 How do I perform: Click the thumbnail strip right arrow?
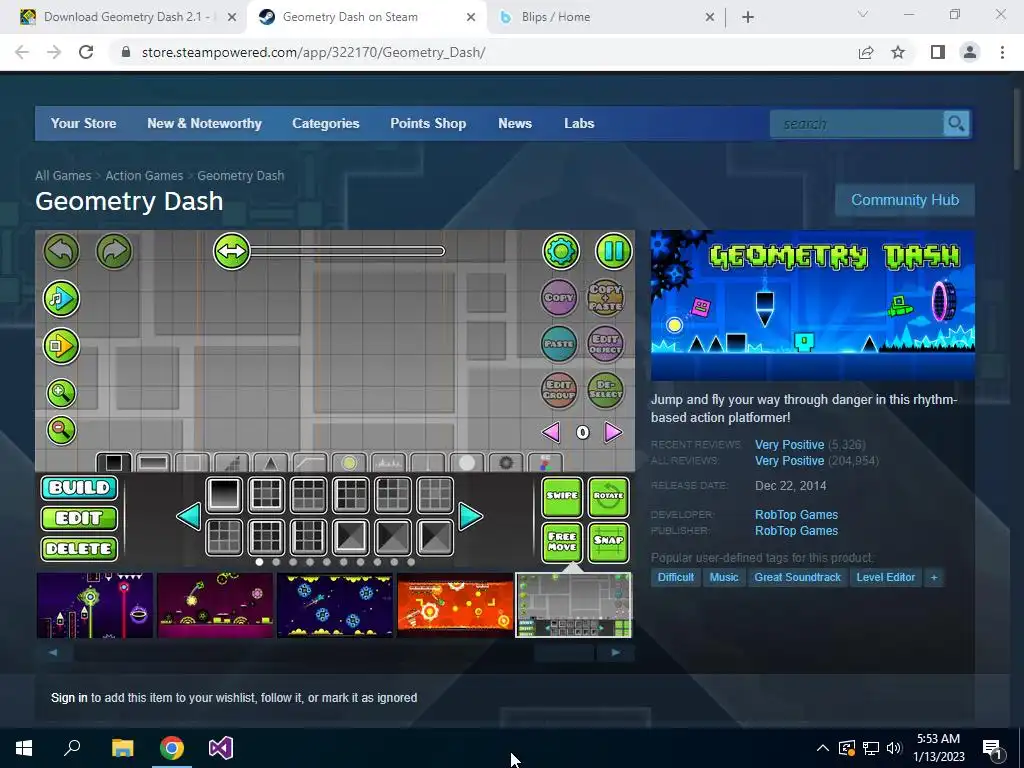pyautogui.click(x=616, y=652)
